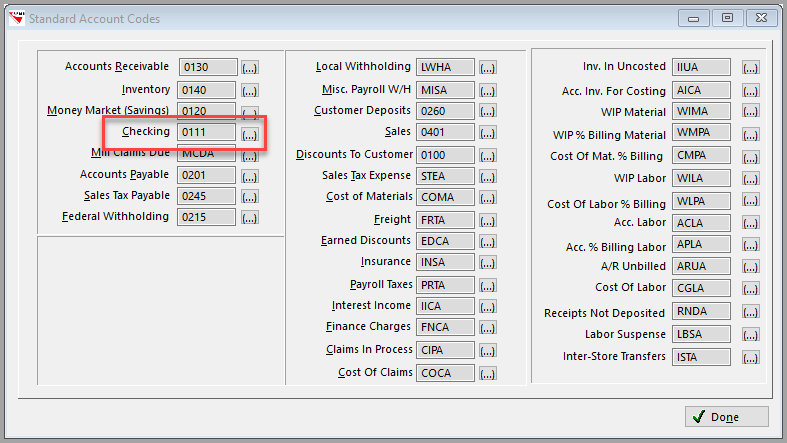Open lookup for WIP % Billing Material

750,134
